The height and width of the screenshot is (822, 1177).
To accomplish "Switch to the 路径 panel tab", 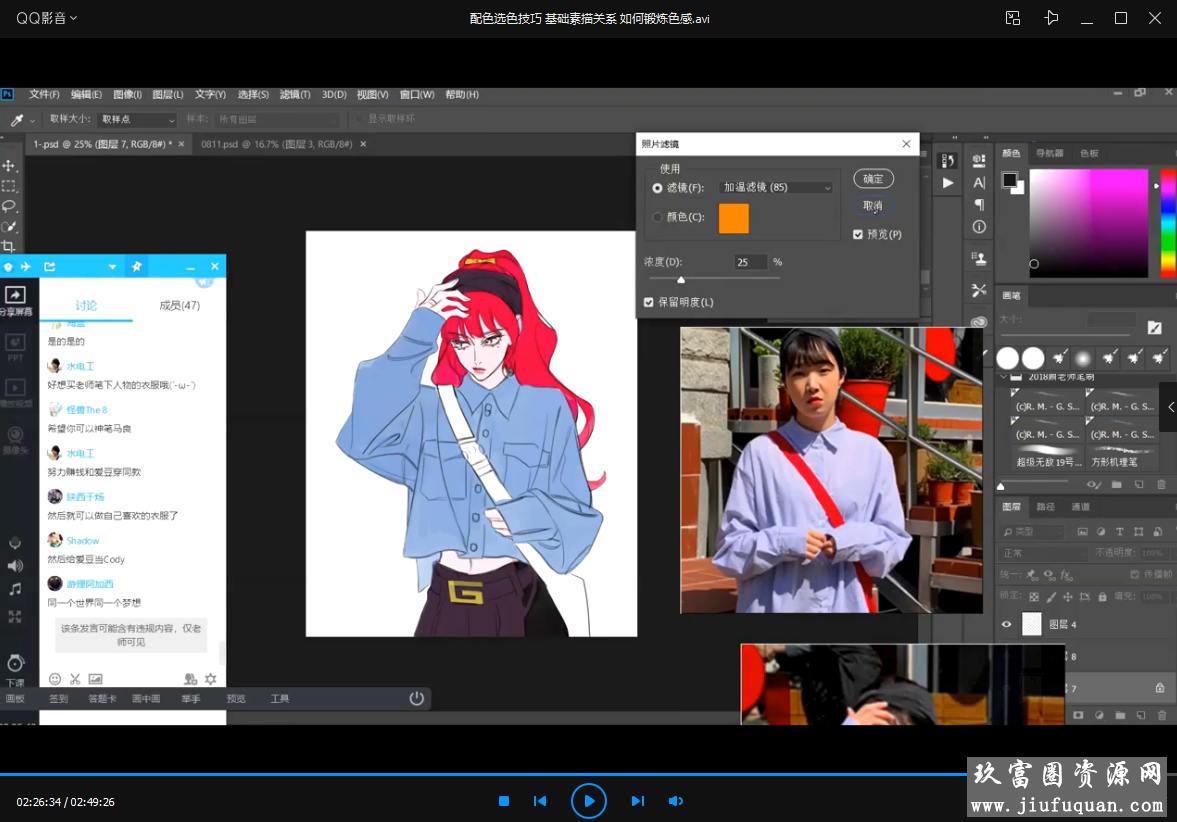I will [x=1046, y=507].
